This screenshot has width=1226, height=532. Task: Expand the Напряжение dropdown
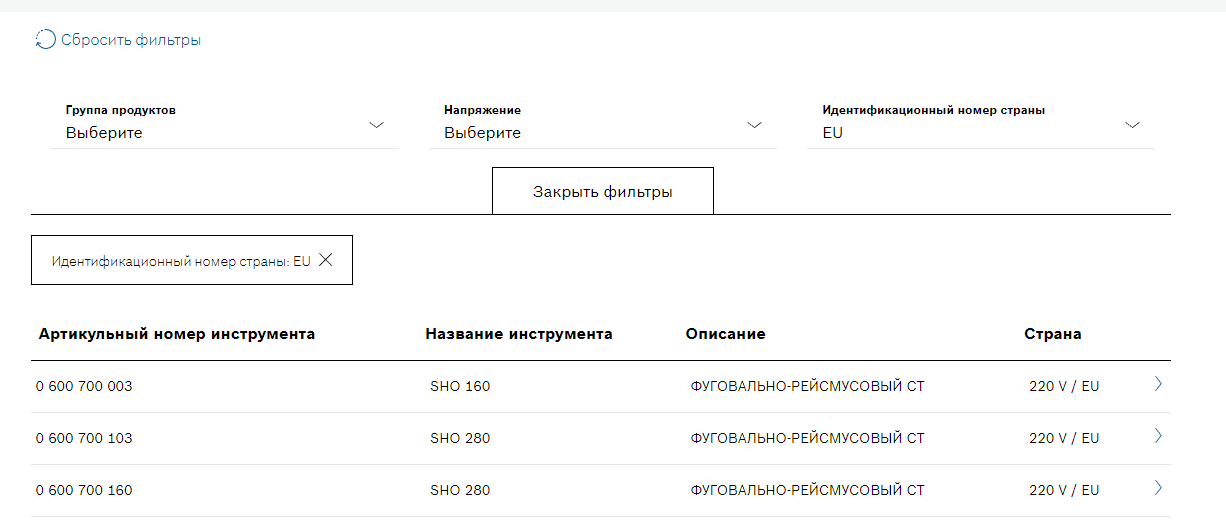pos(603,124)
